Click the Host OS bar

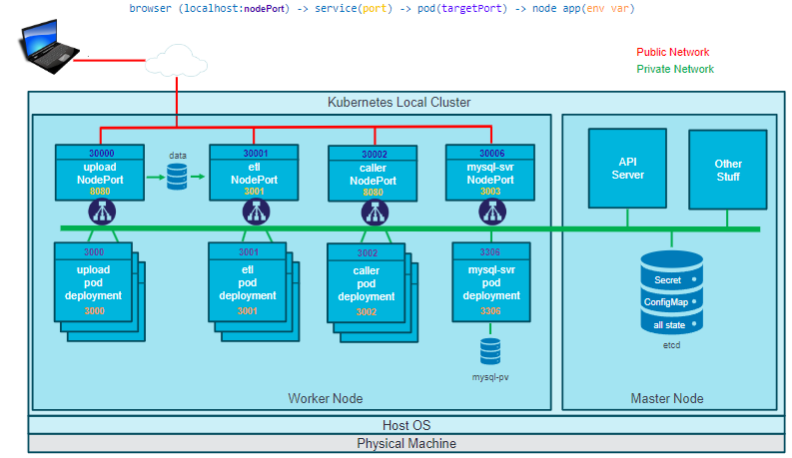tap(406, 425)
